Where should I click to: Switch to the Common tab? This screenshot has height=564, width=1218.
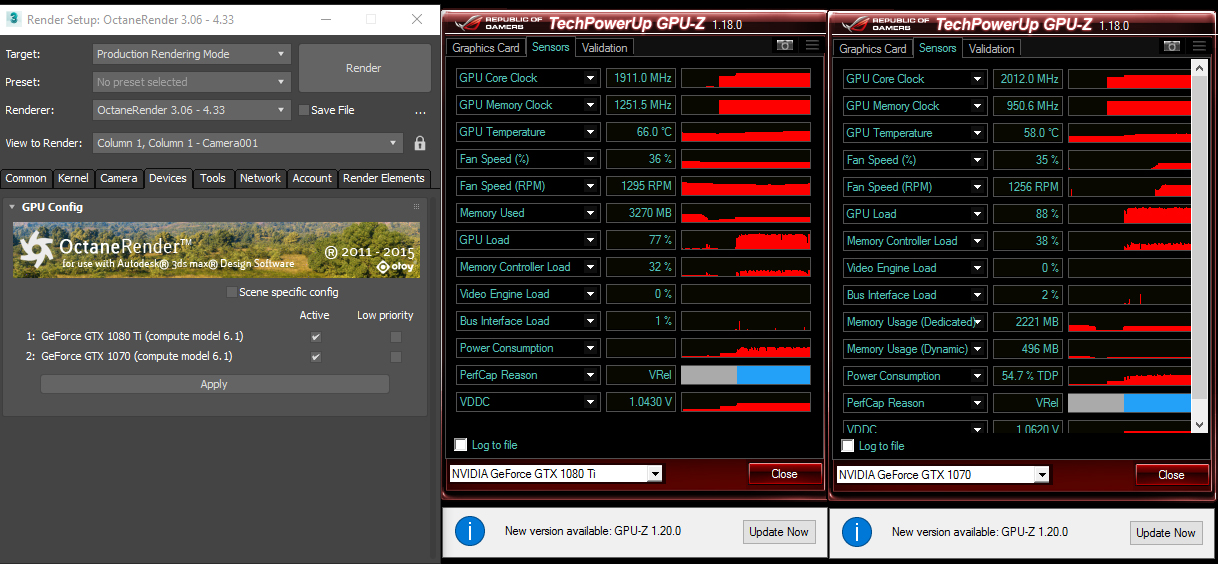point(26,178)
